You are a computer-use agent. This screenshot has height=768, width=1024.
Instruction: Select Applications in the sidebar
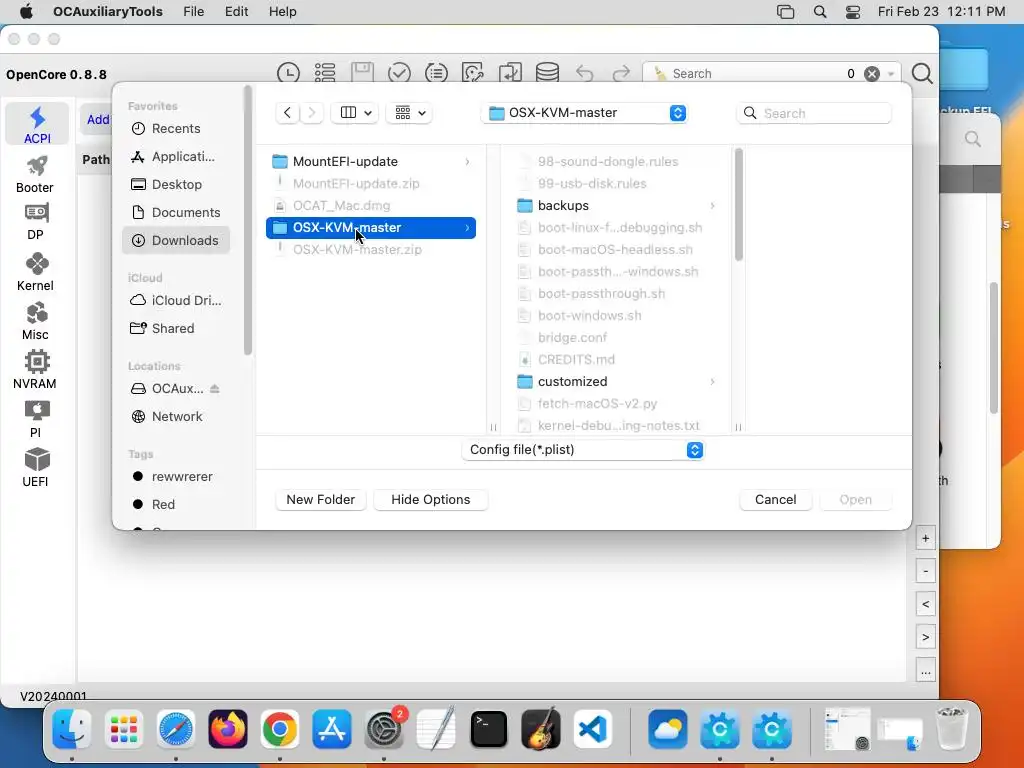point(176,157)
